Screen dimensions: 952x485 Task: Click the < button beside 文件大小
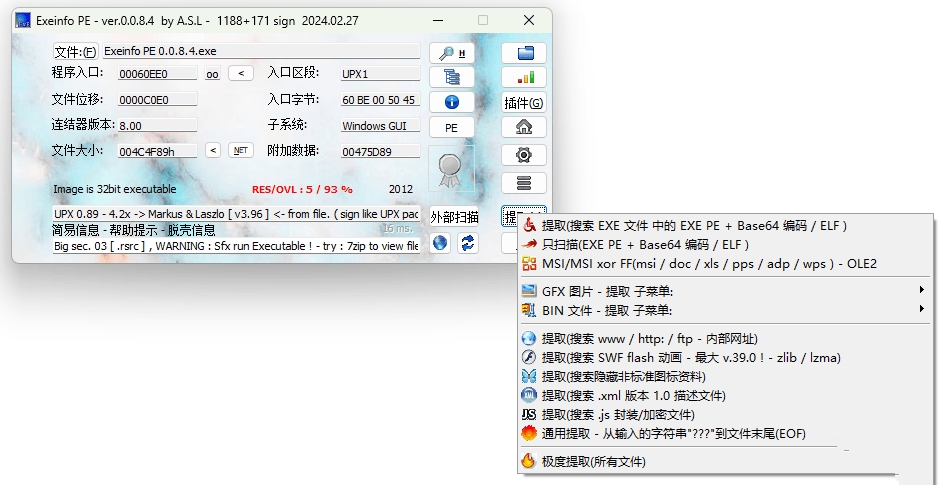click(x=212, y=151)
